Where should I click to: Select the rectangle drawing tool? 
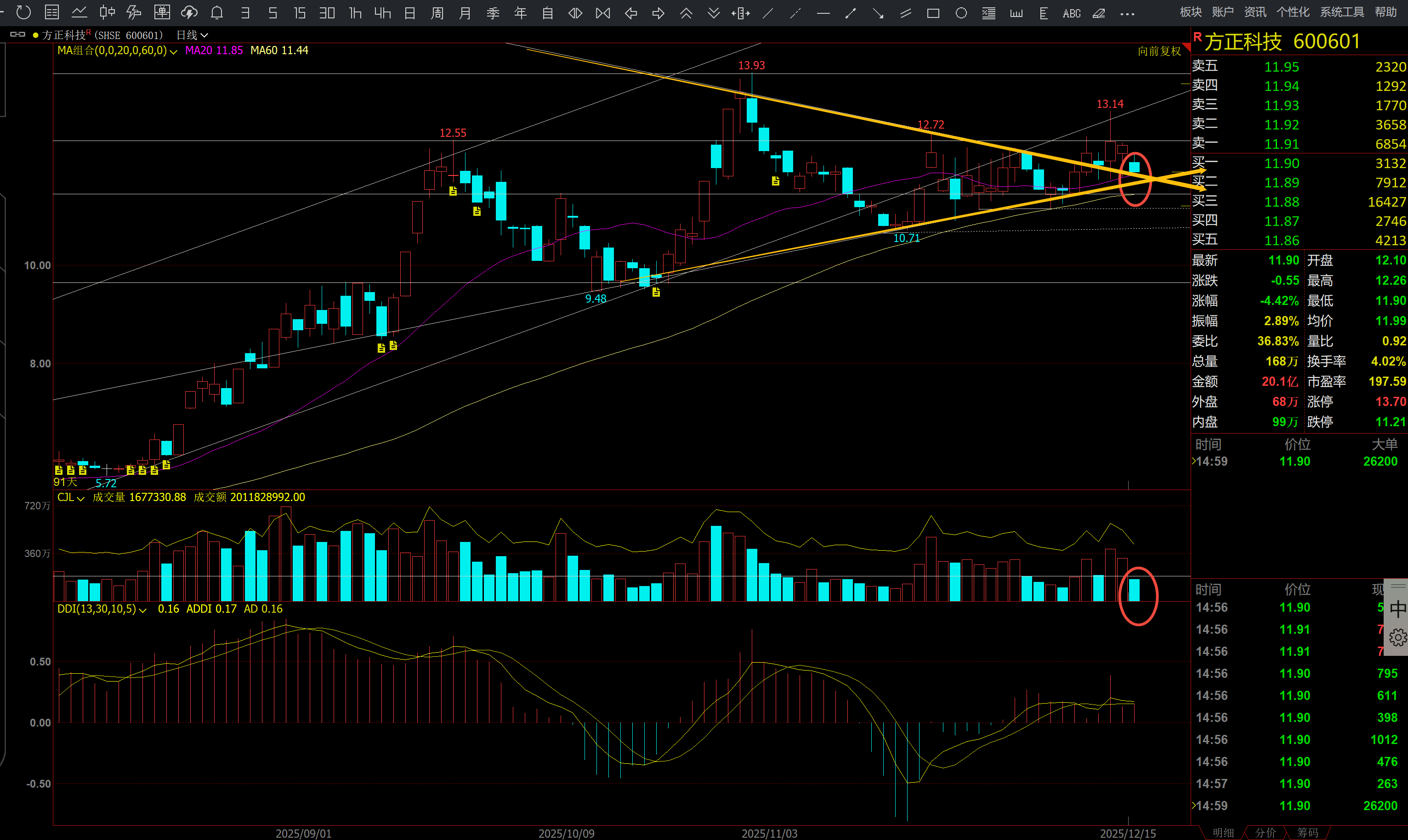(933, 13)
